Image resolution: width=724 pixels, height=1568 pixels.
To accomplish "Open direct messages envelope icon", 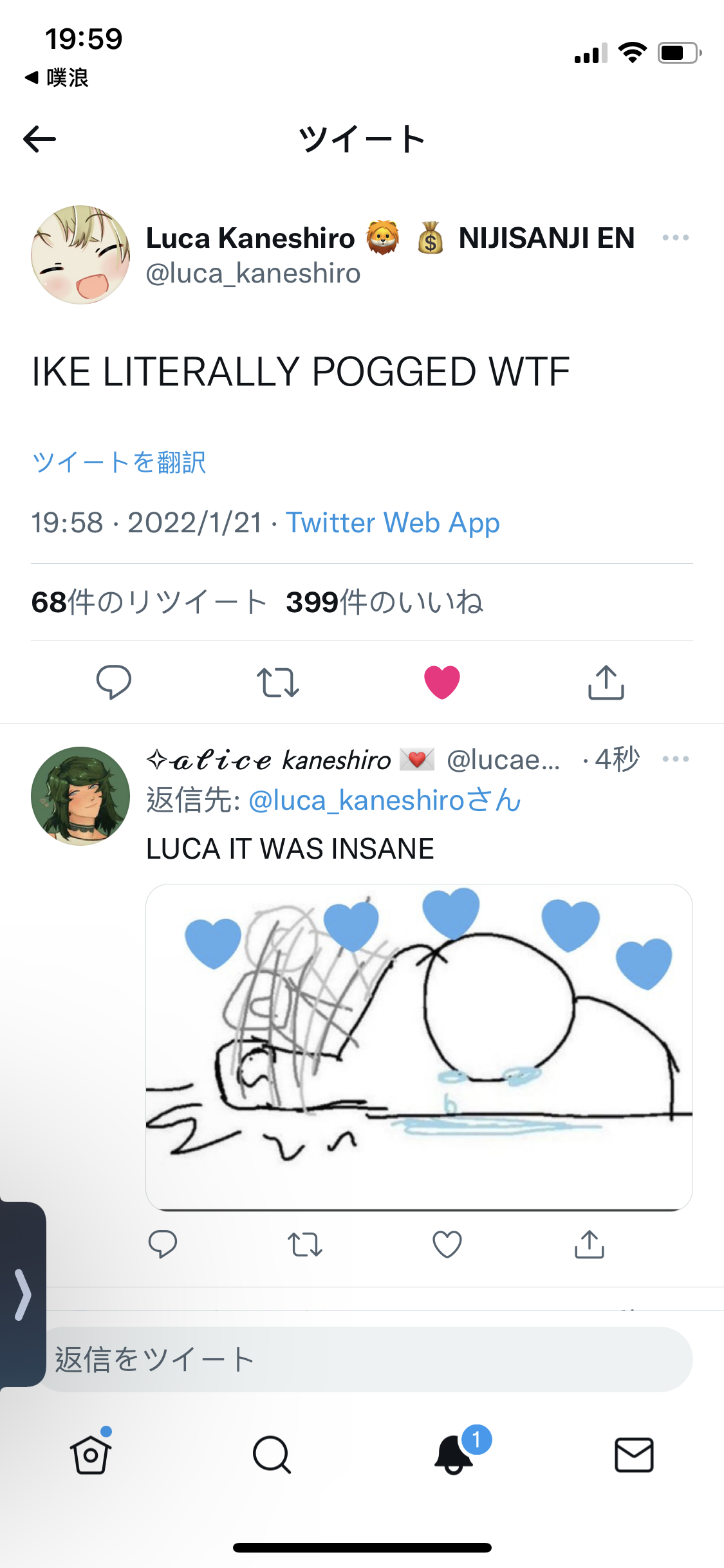I will (x=635, y=1455).
